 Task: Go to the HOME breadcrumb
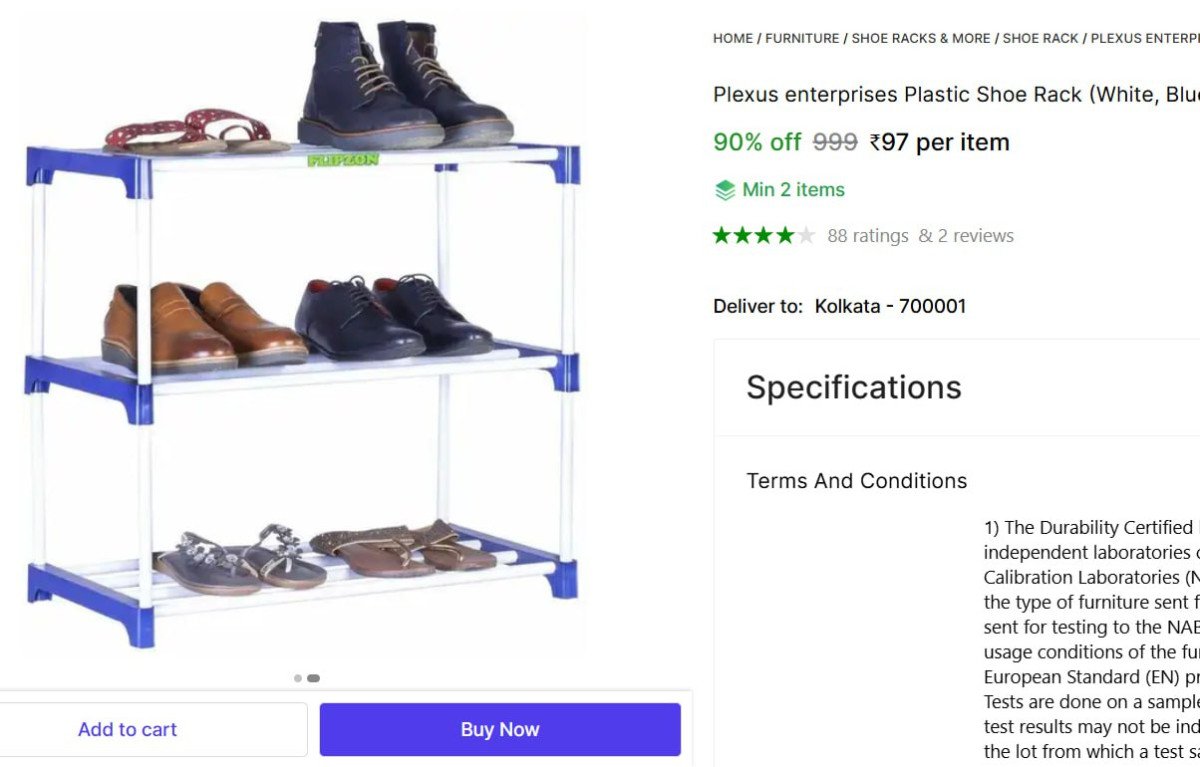733,38
